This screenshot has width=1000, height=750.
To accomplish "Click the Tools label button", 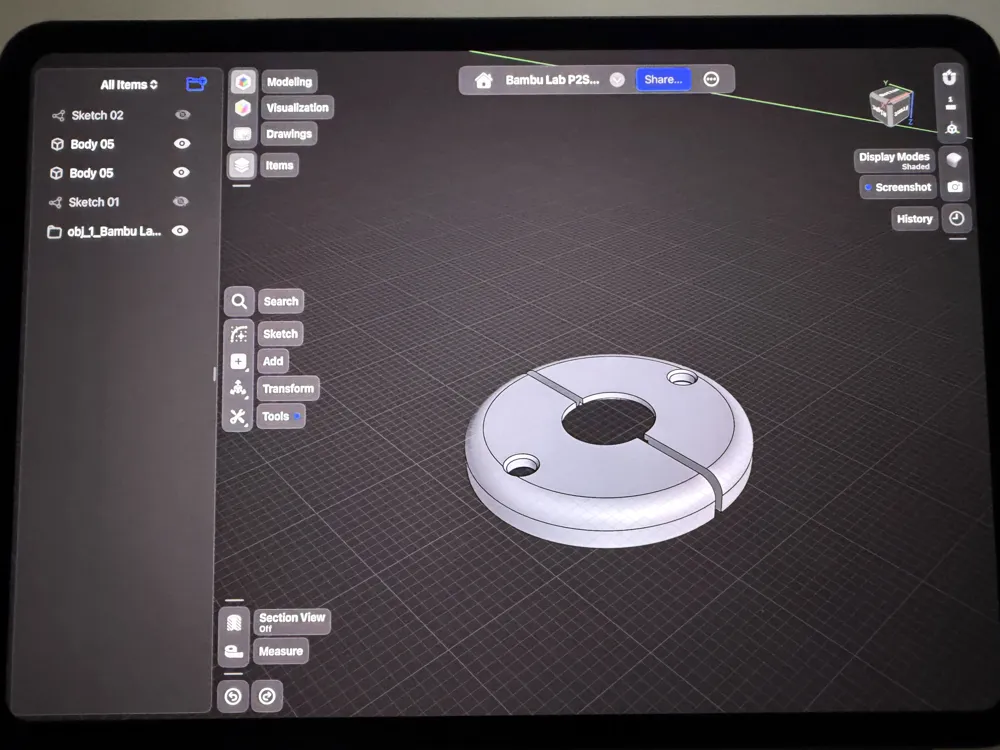I will (281, 416).
